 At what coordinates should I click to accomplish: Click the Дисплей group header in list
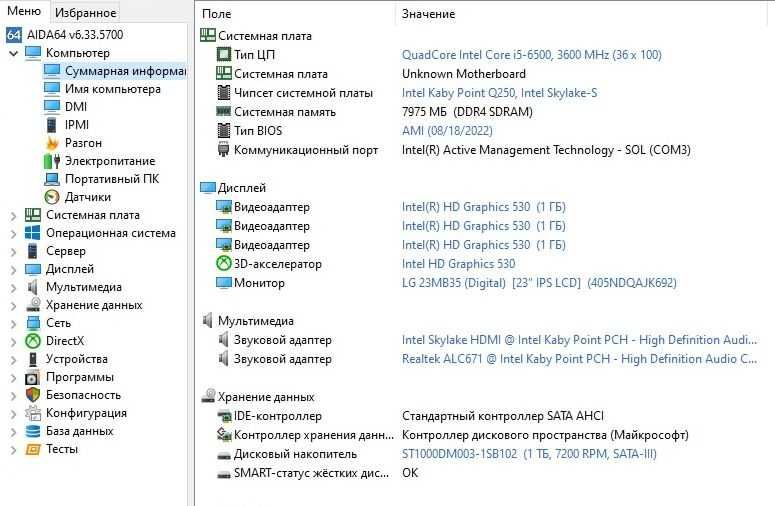click(x=242, y=188)
